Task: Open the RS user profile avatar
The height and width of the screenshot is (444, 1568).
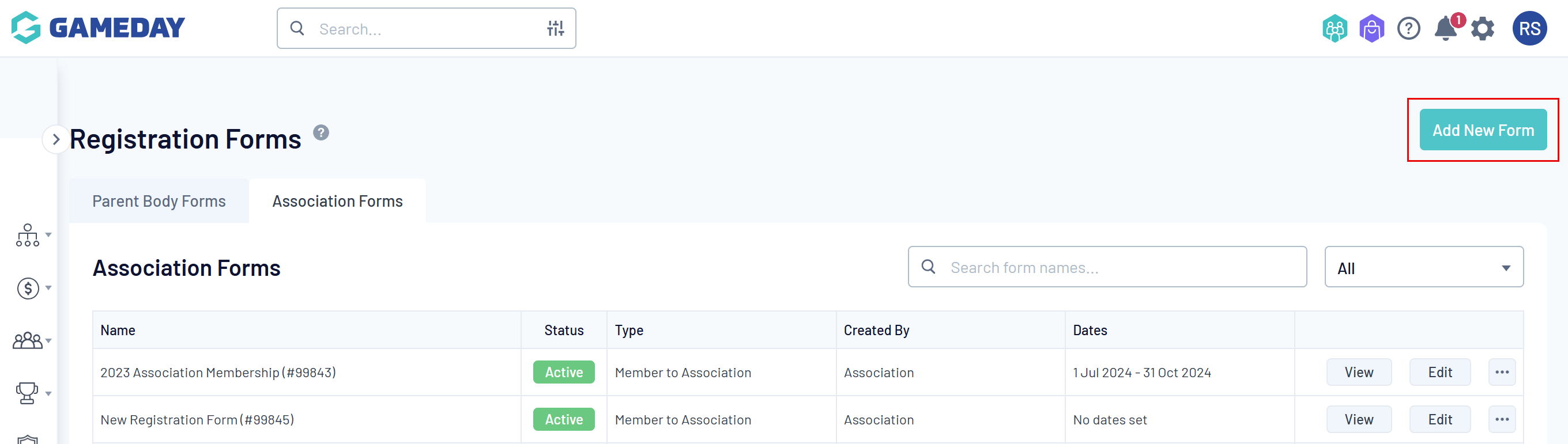Action: pyautogui.click(x=1529, y=29)
